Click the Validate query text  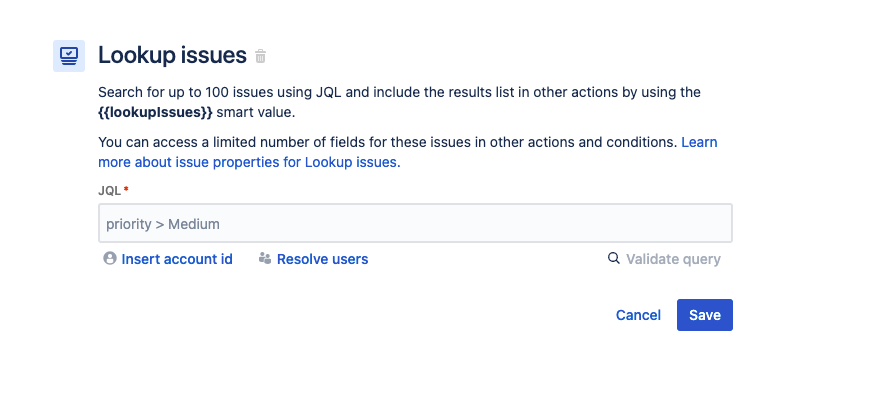[673, 259]
